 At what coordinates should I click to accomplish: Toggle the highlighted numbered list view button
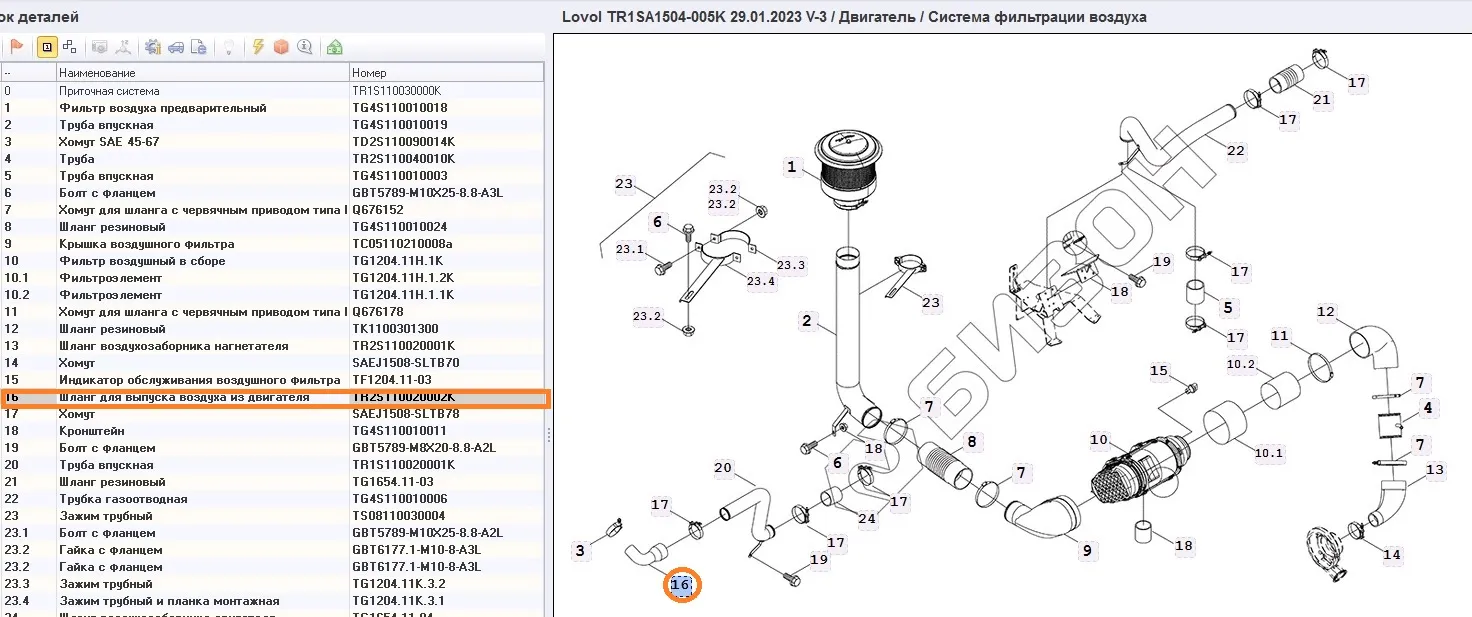(x=47, y=47)
